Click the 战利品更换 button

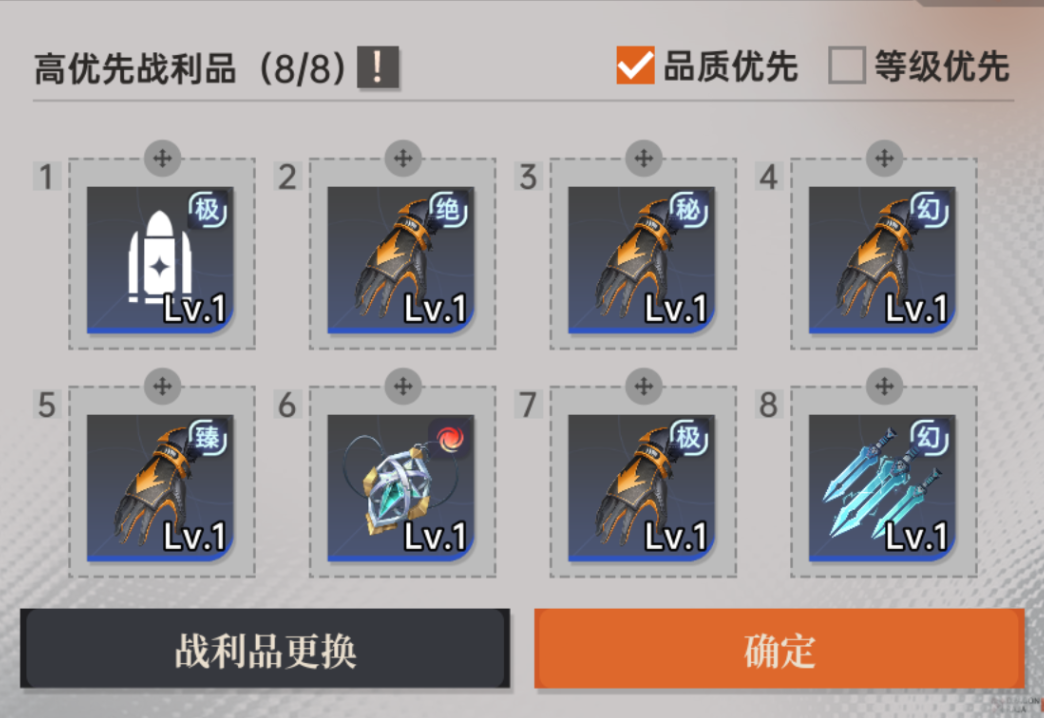coord(265,649)
